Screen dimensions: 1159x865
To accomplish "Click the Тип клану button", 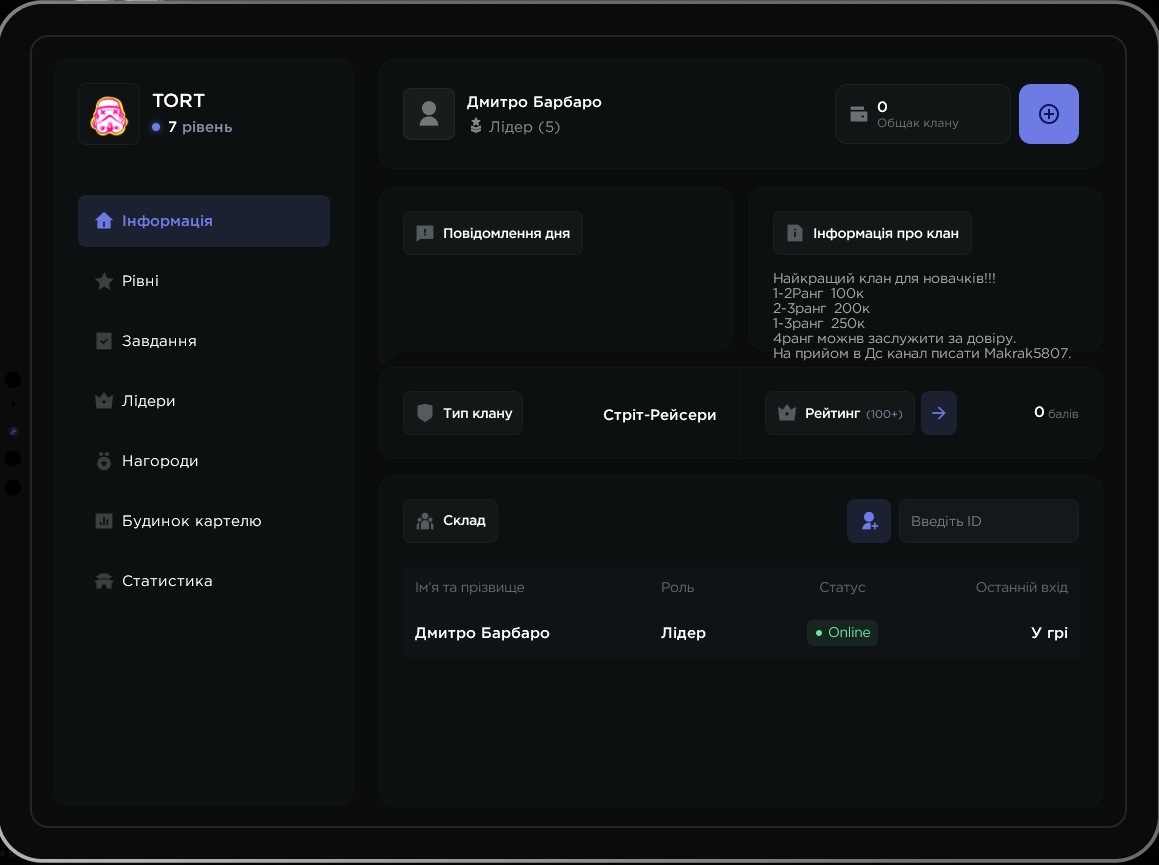I will tap(463, 413).
